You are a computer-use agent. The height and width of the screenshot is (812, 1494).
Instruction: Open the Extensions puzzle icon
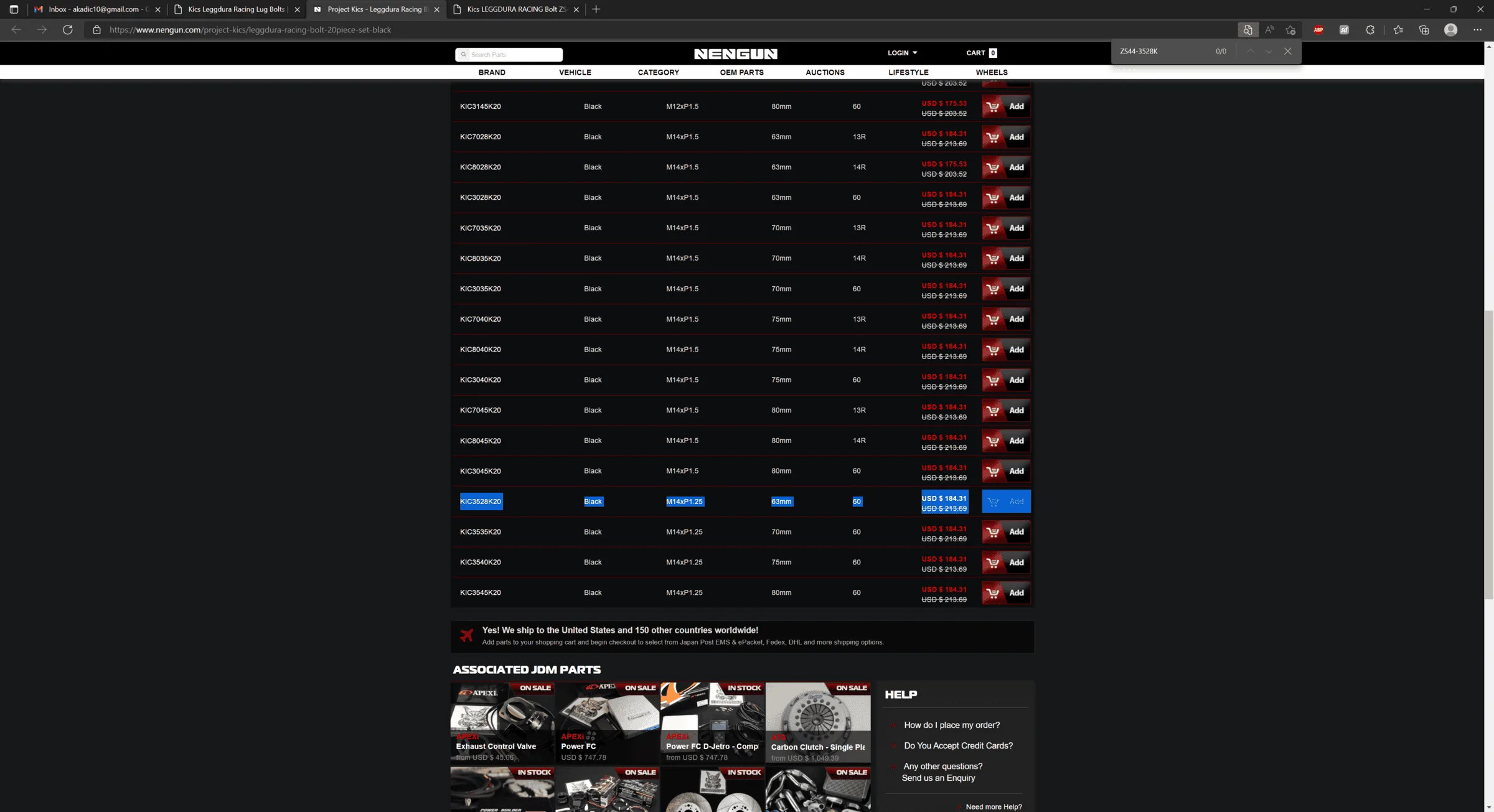[x=1370, y=29]
